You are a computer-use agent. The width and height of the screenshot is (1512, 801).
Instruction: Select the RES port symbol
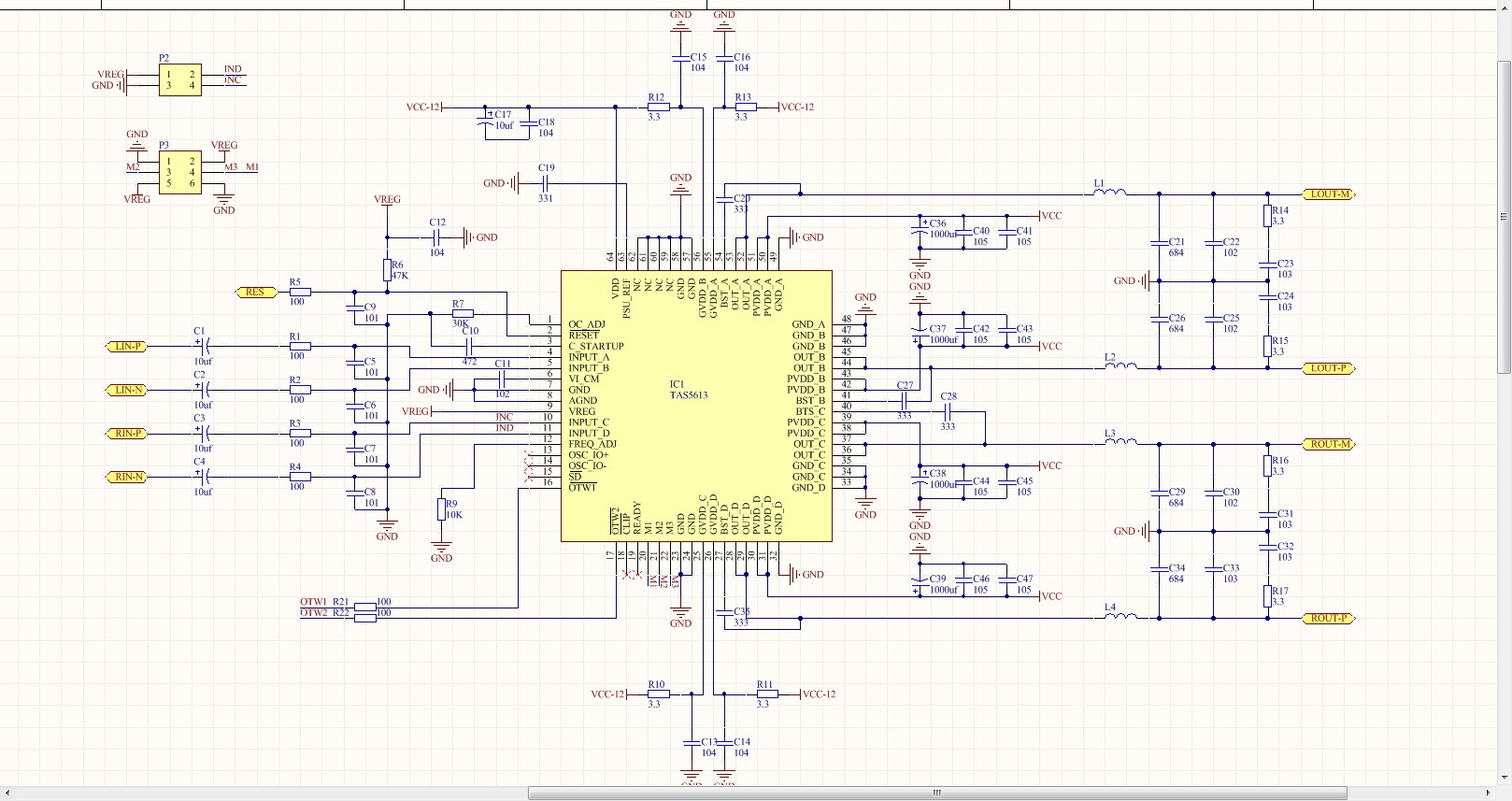click(255, 292)
